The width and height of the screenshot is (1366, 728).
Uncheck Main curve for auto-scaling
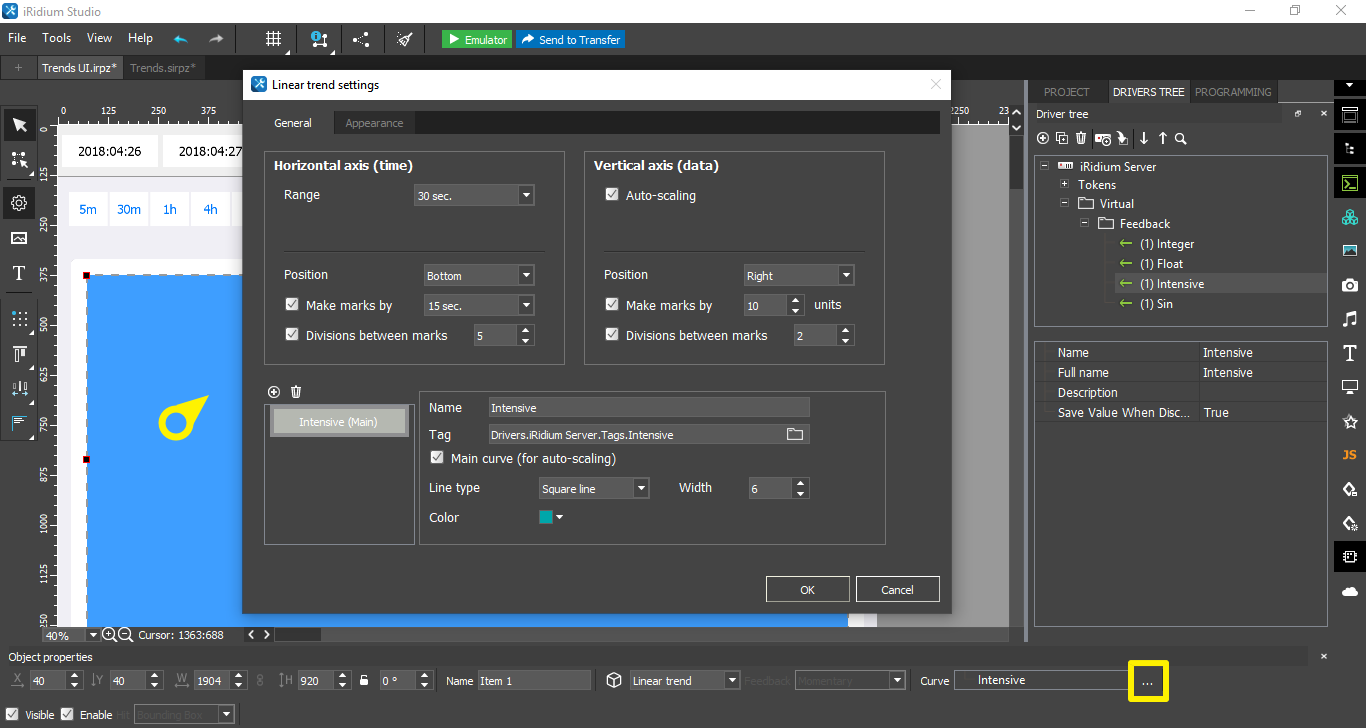(437, 458)
